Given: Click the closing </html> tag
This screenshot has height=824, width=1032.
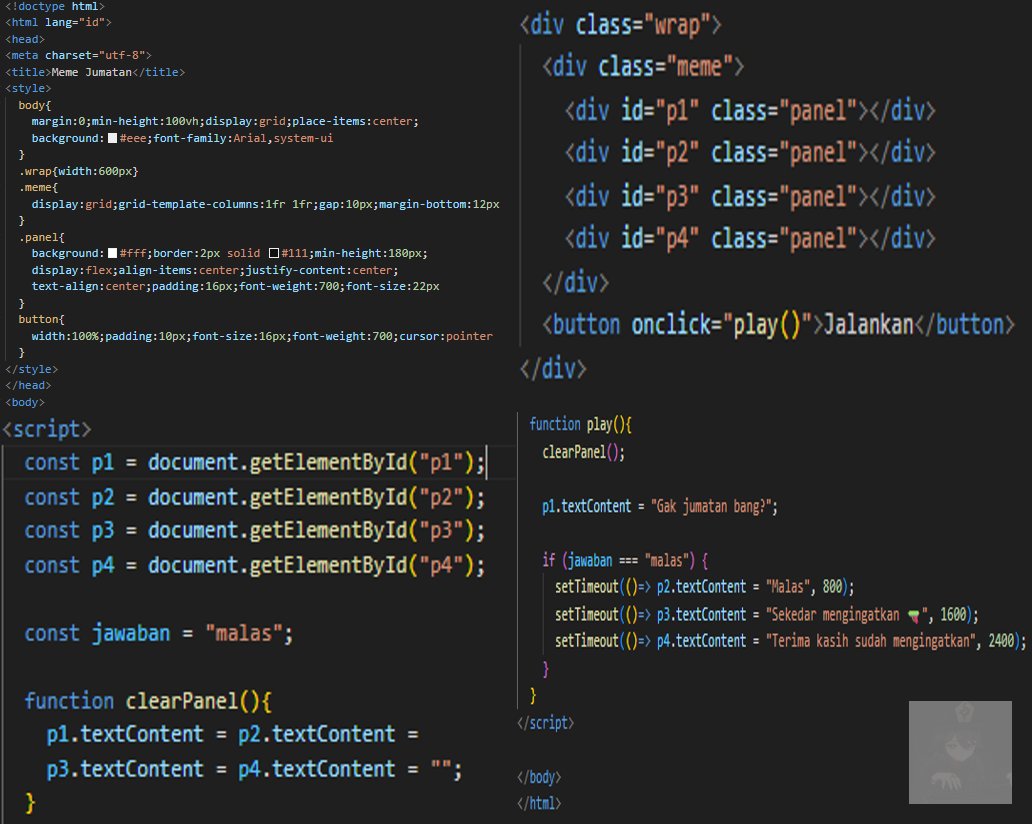Looking at the screenshot, I should click(x=539, y=803).
